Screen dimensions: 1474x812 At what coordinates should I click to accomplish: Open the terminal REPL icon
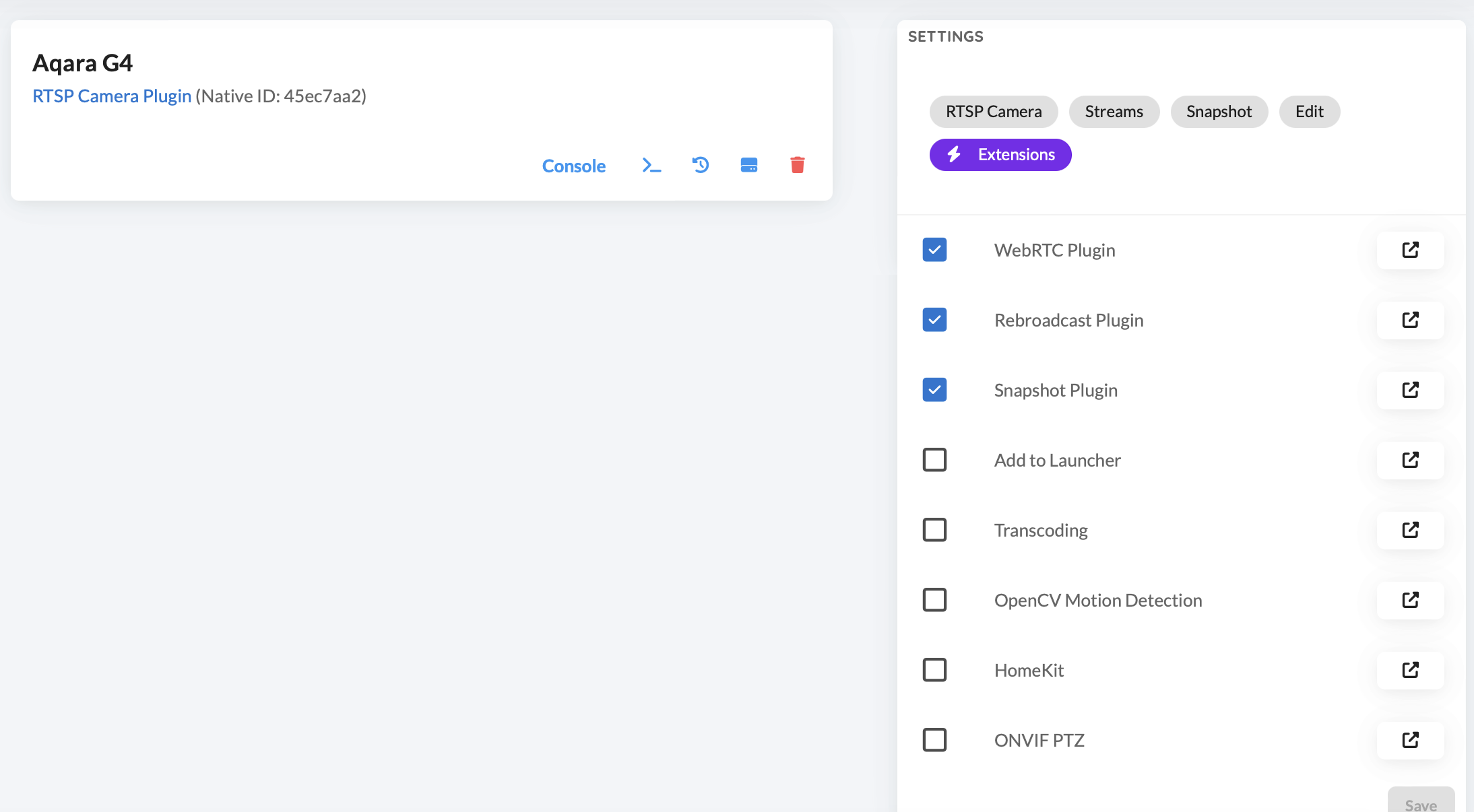(651, 166)
